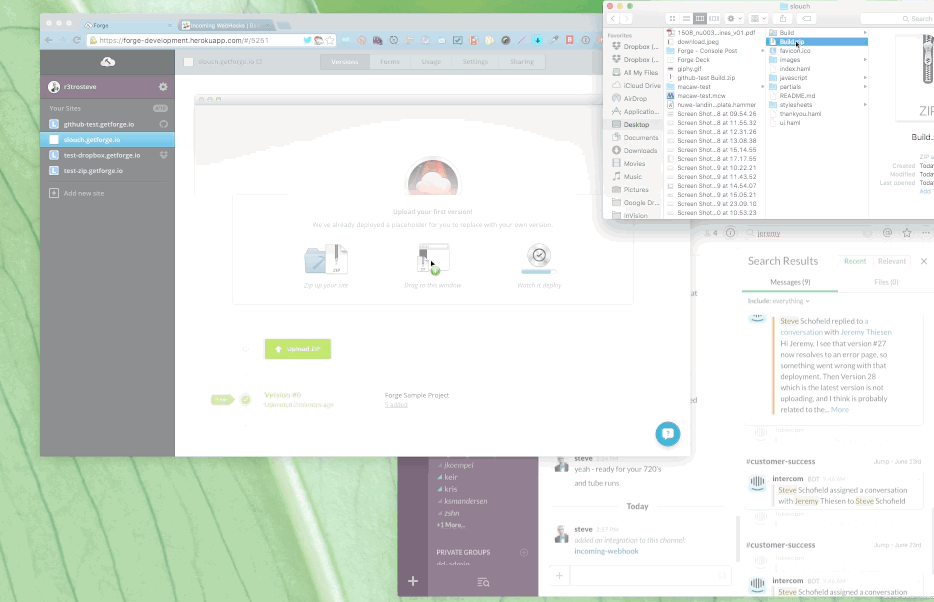This screenshot has width=934, height=602.
Task: Click Slack add team plus button
Action: pos(413,581)
